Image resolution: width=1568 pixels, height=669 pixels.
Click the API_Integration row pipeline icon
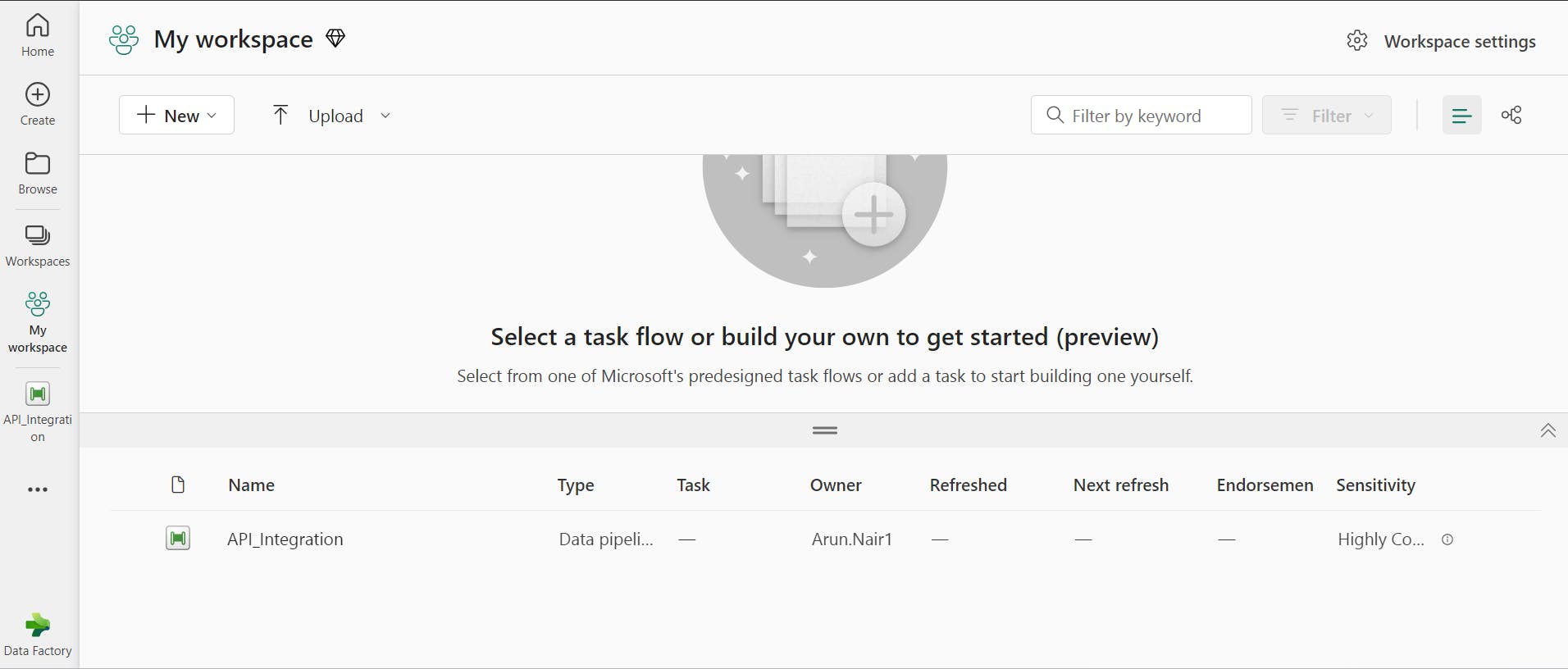click(178, 539)
